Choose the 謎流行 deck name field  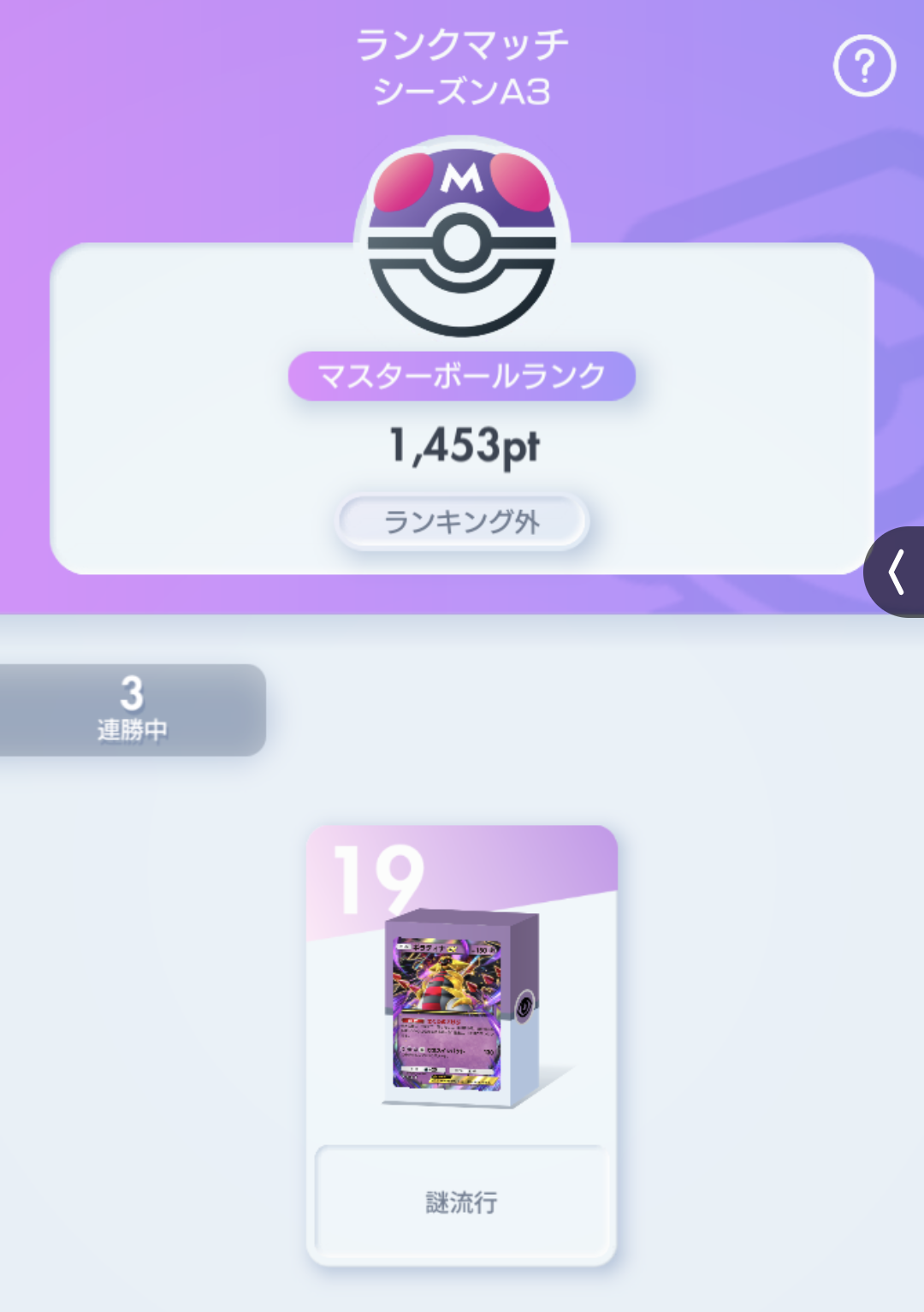tap(461, 1202)
